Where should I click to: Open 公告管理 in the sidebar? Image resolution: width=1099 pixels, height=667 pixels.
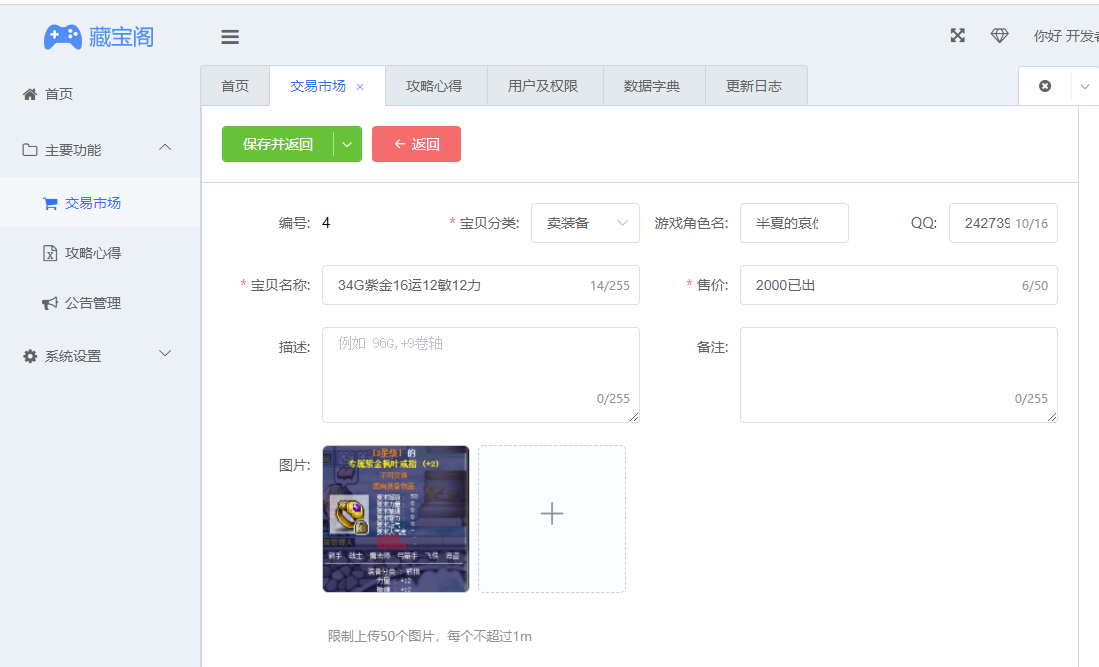100,303
